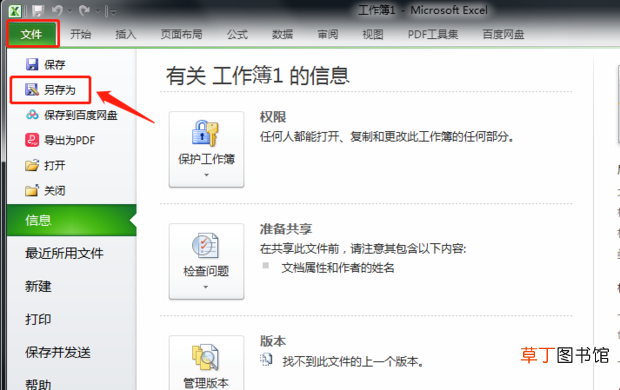Switch to the 数据 ribbon tab
The image size is (620, 390).
coord(282,34)
